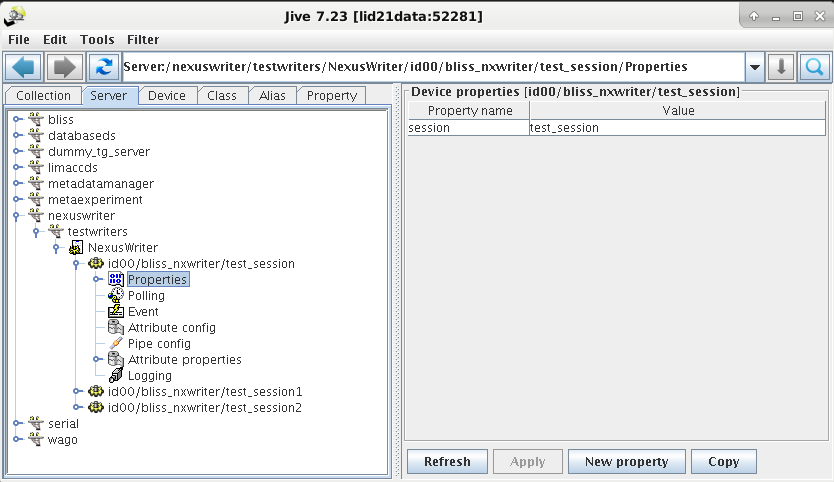
Task: Open the Edit menu
Action: click(x=55, y=40)
